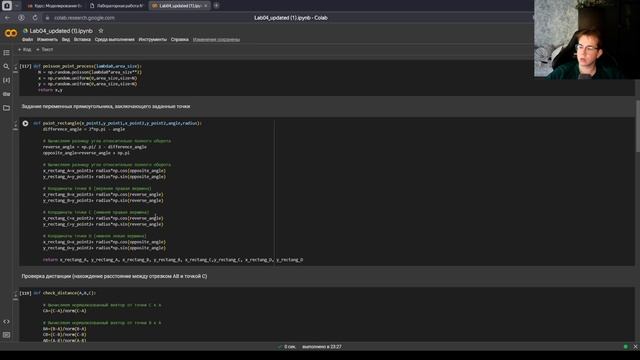The image size is (640, 360).
Task: Star the Lab04_updated notebook
Action: (x=101, y=31)
